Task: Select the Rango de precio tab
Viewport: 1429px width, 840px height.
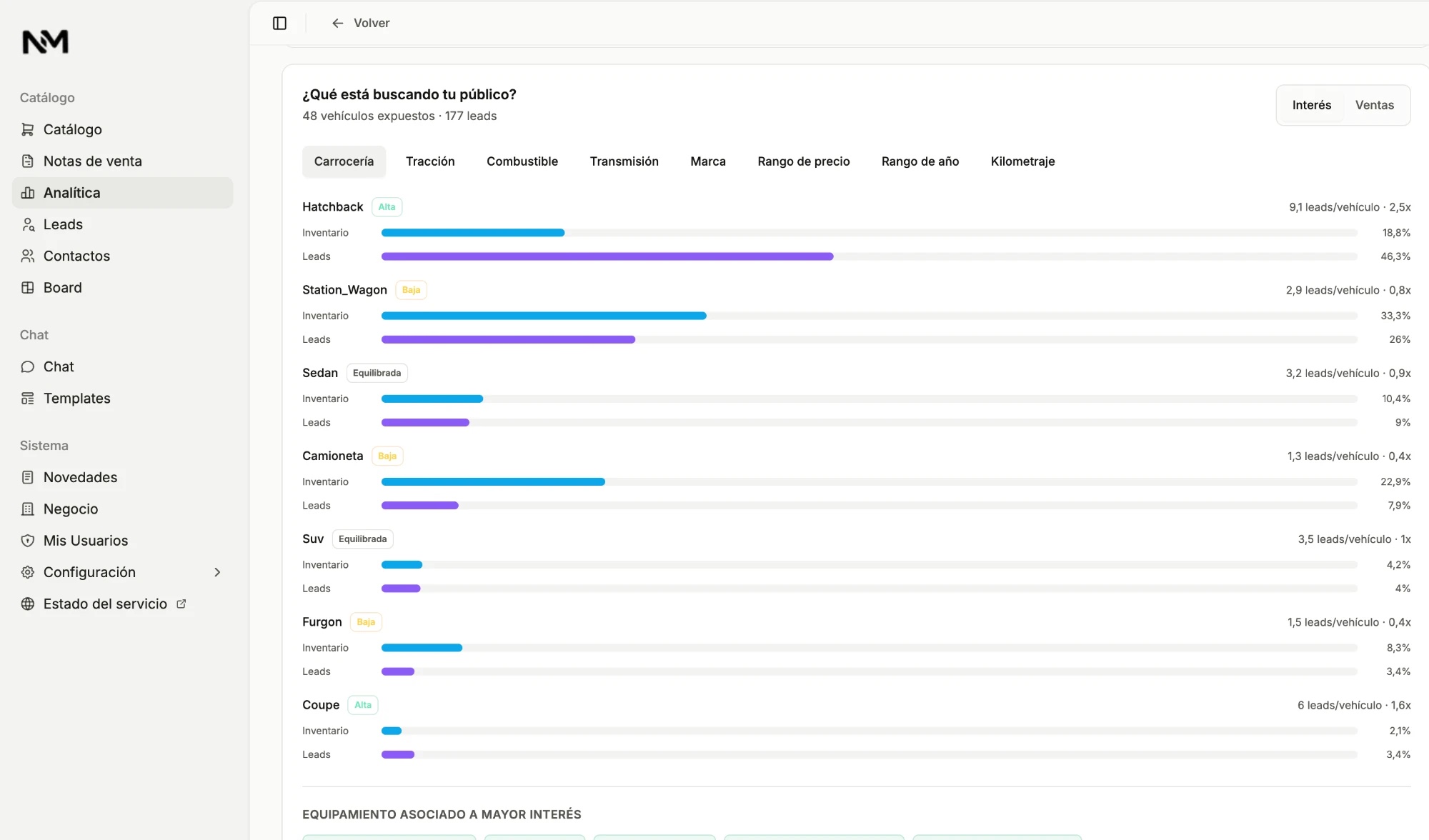Action: coord(804,161)
